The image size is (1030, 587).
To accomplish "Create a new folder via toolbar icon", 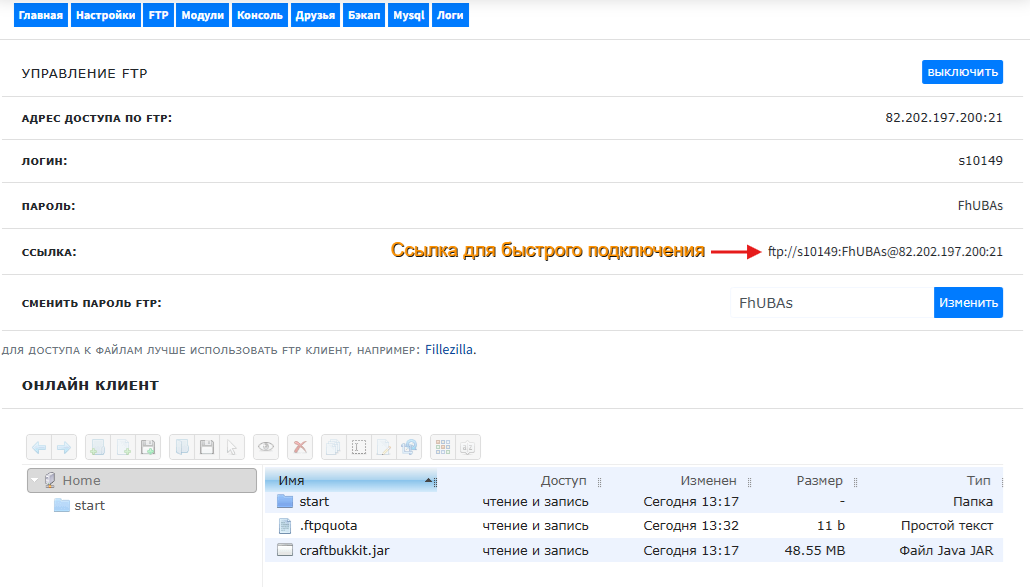I will click(98, 447).
